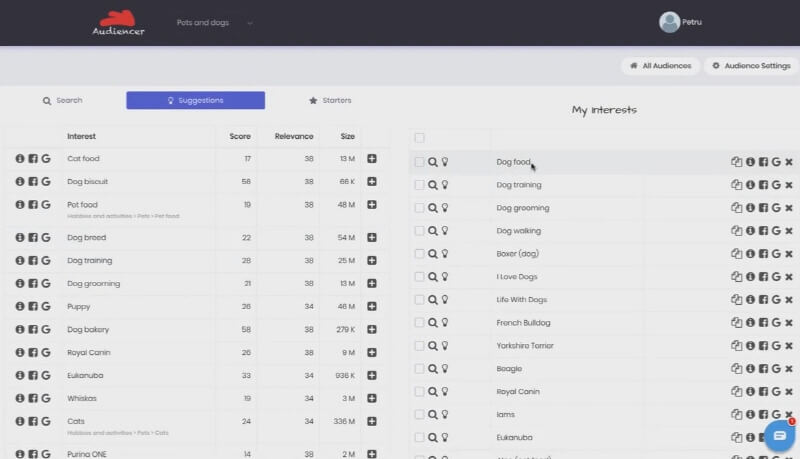
Task: Click the Eukanuba suggestion name
Action: coord(85,375)
